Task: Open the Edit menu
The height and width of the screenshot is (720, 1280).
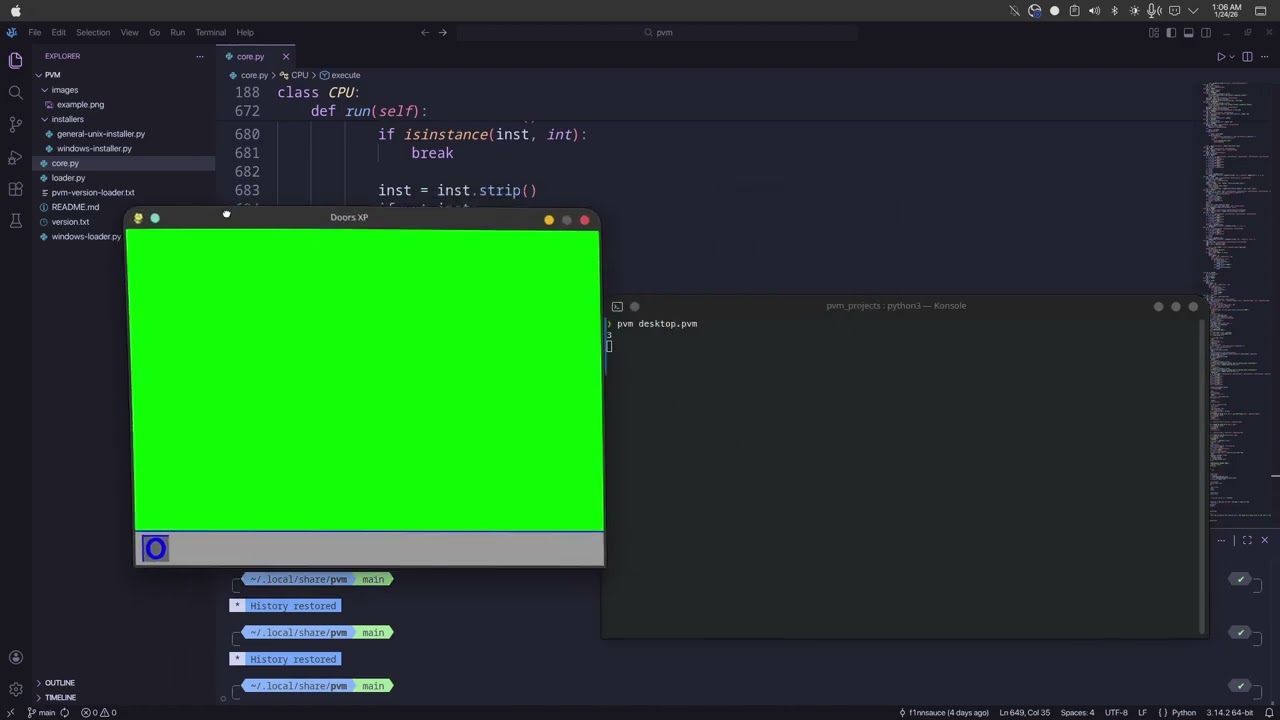Action: point(59,32)
